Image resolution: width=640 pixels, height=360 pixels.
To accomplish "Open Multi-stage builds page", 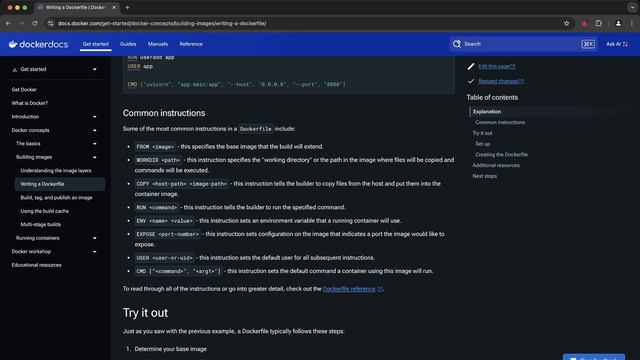I will [x=40, y=224].
